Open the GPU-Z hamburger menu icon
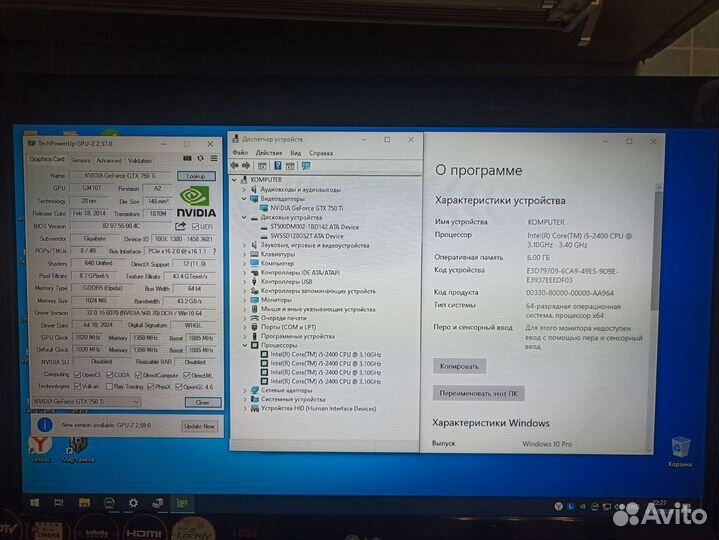 click(x=214, y=158)
